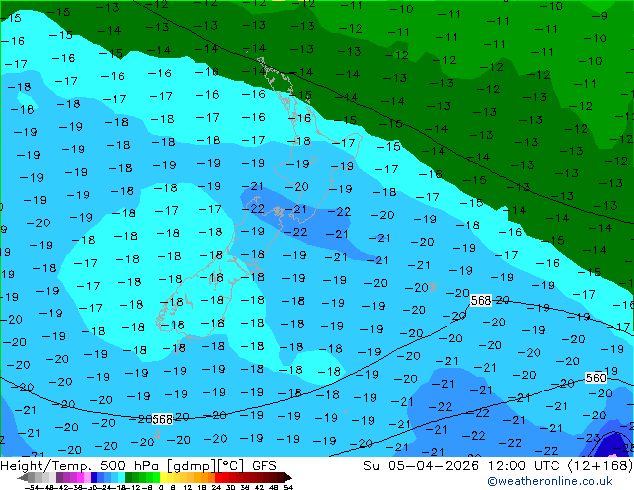Screen dimensions: 634x490
Task: Click the bright red 24°C legend swatch
Action: click(x=218, y=477)
